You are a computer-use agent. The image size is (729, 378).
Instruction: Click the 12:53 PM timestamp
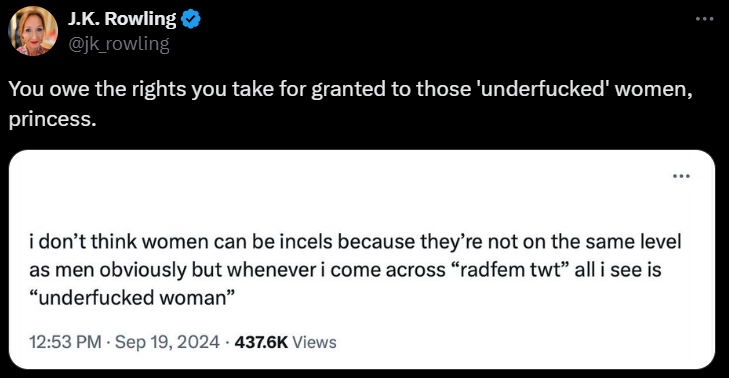[x=65, y=342]
